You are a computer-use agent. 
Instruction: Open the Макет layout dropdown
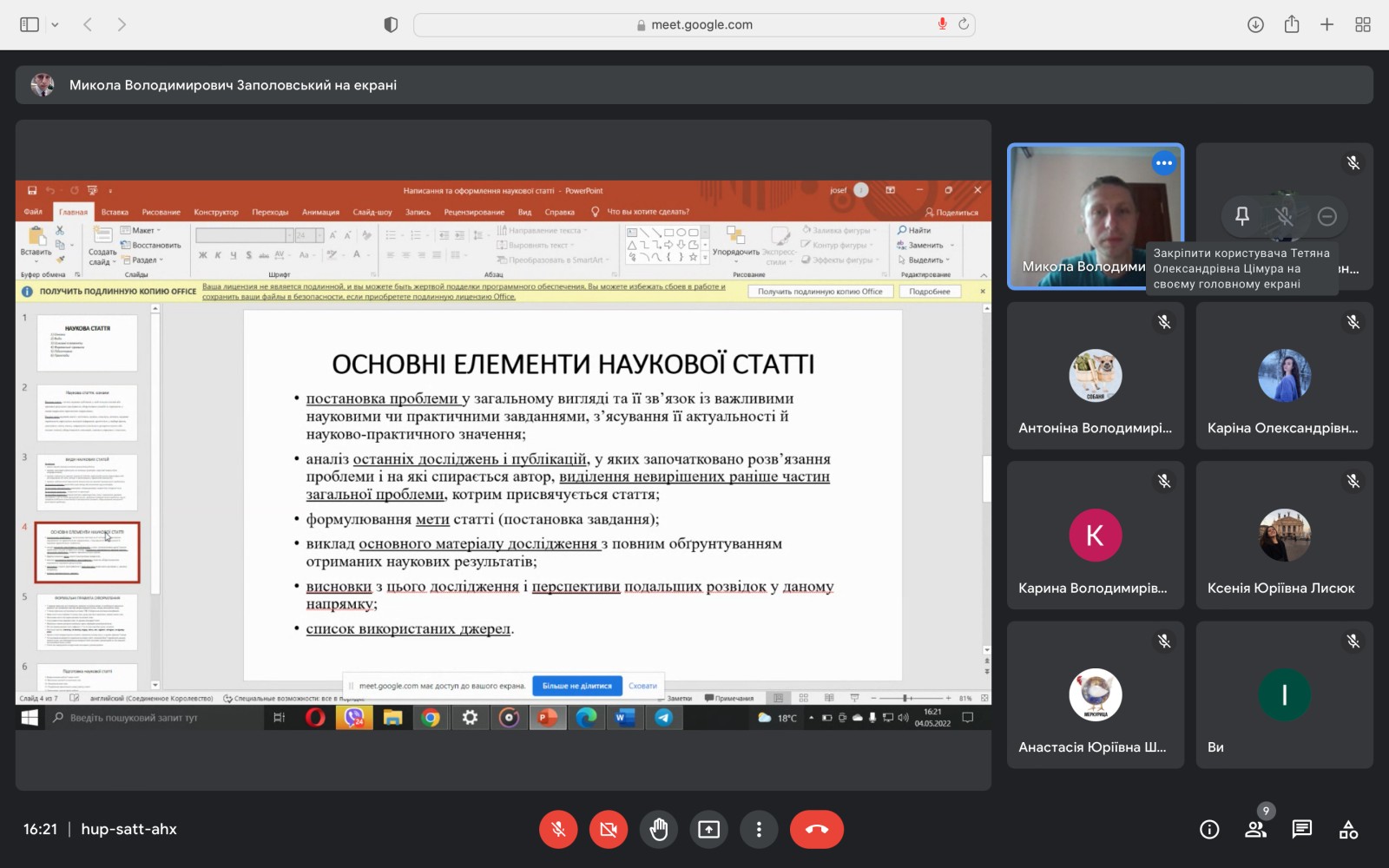142,230
